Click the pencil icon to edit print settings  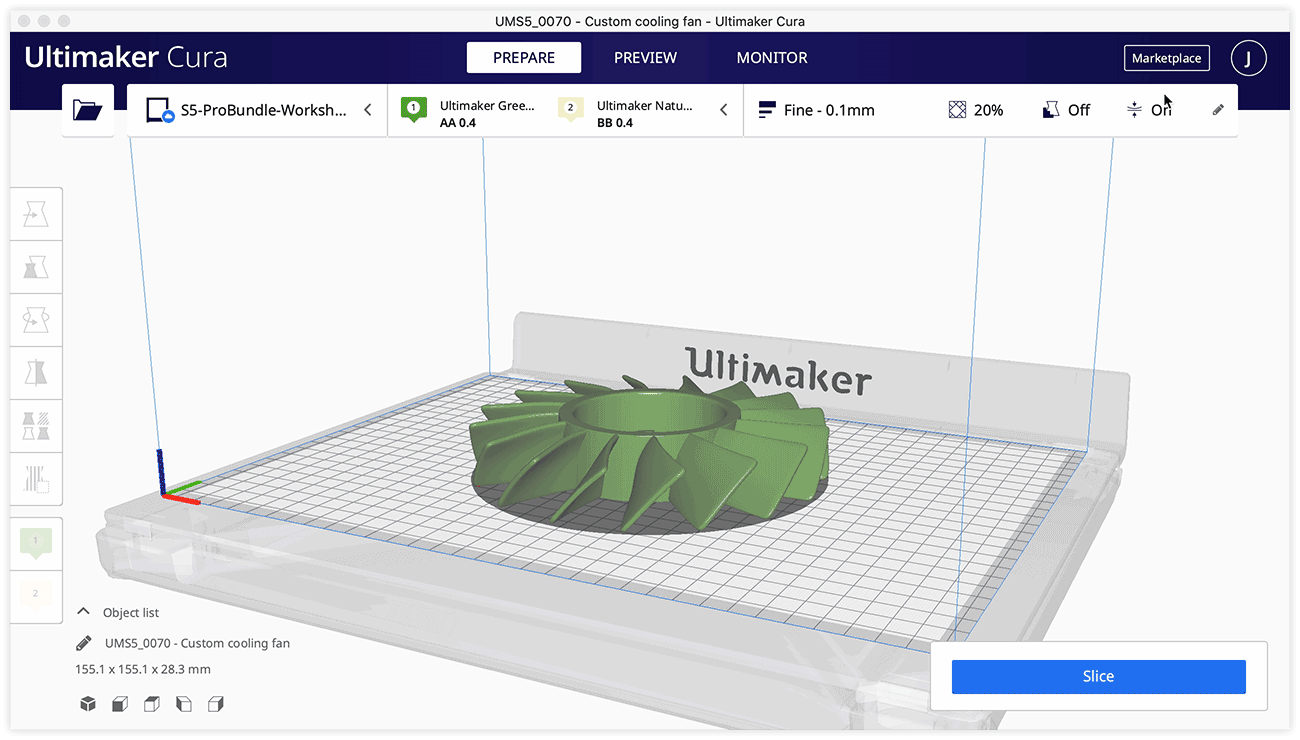click(1217, 110)
